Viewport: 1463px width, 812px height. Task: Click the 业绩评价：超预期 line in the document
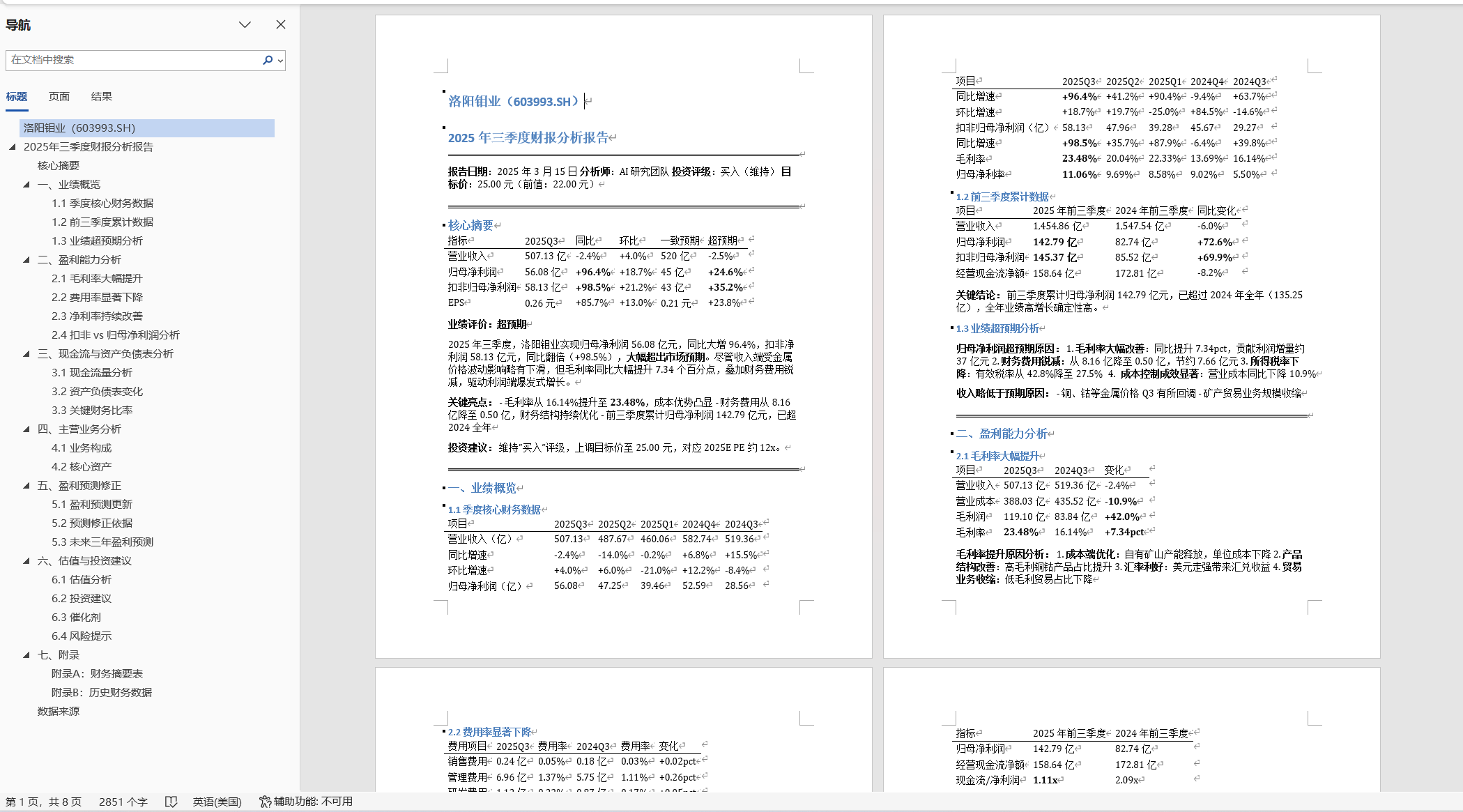coord(487,324)
